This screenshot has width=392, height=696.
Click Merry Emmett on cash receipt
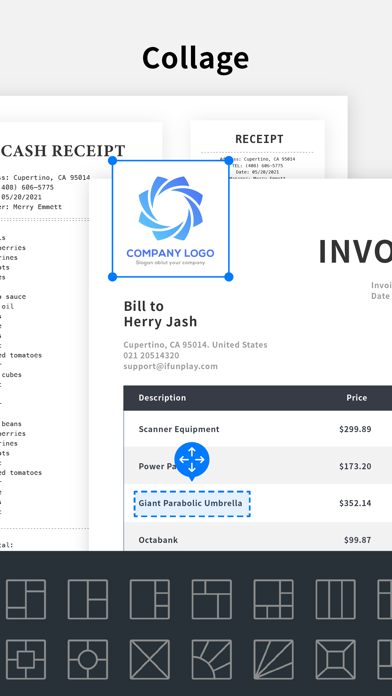tap(37, 207)
